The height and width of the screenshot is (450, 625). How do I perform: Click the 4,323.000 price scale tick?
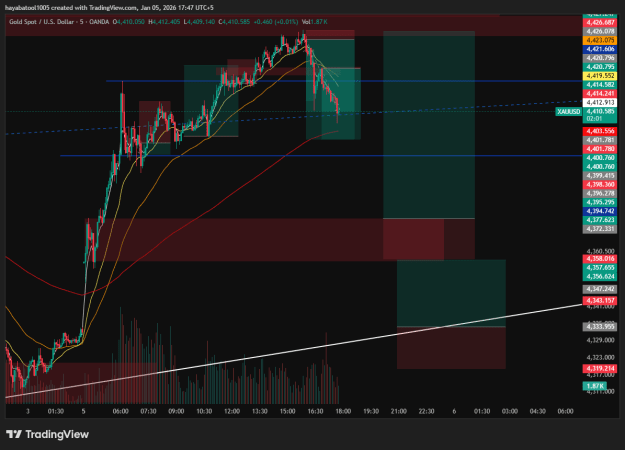click(x=600, y=358)
